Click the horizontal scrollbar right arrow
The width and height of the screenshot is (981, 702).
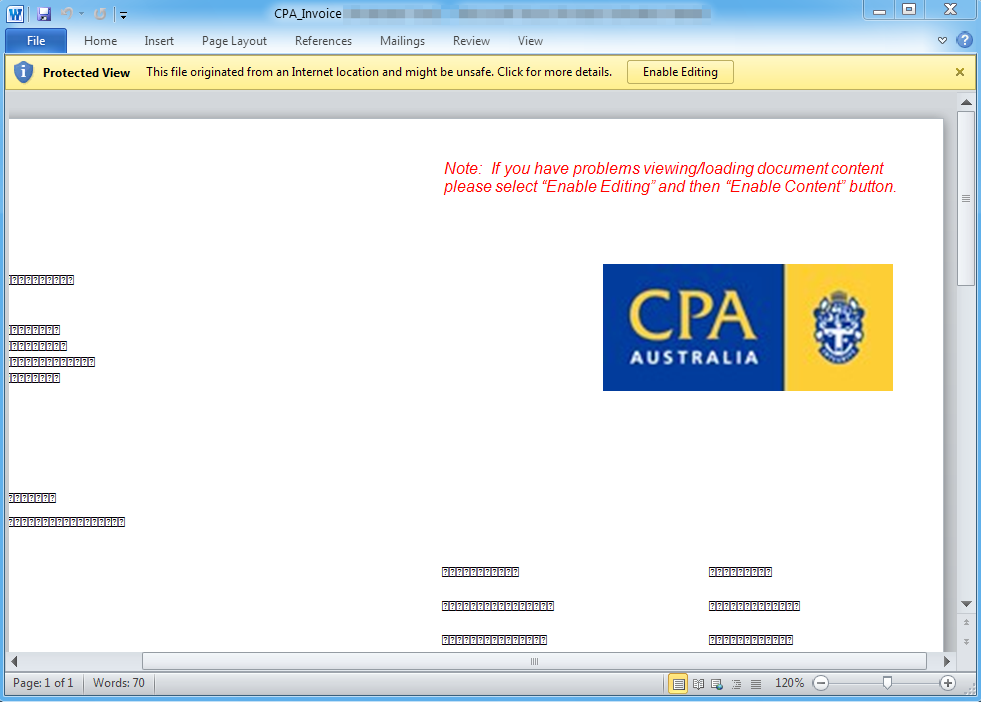pyautogui.click(x=947, y=661)
